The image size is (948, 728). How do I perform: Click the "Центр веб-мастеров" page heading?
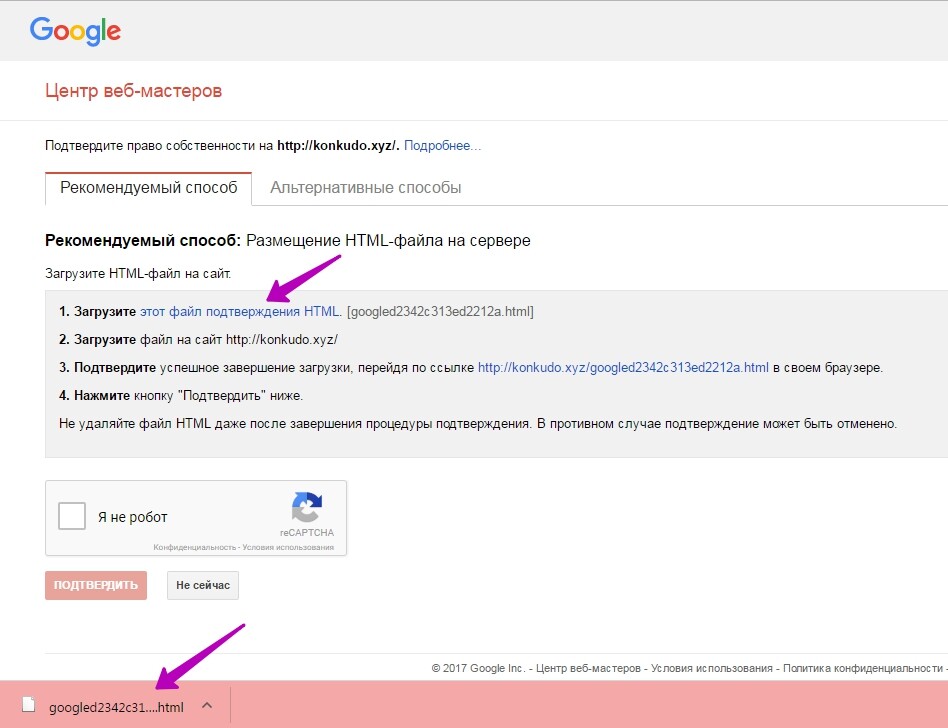[134, 91]
